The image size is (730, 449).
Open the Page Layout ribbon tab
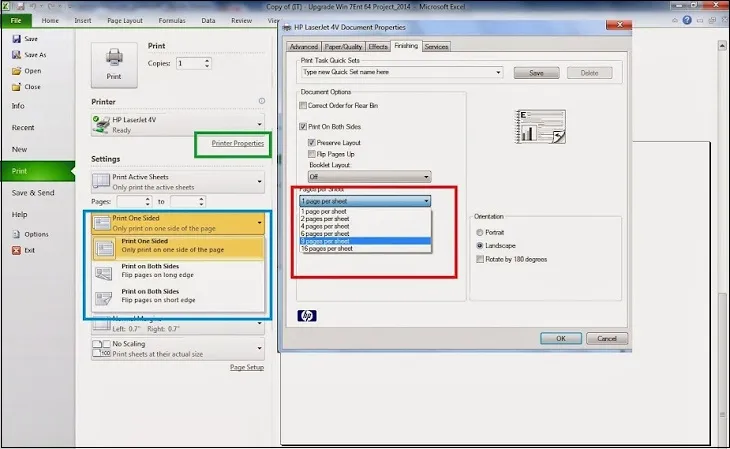coord(125,19)
